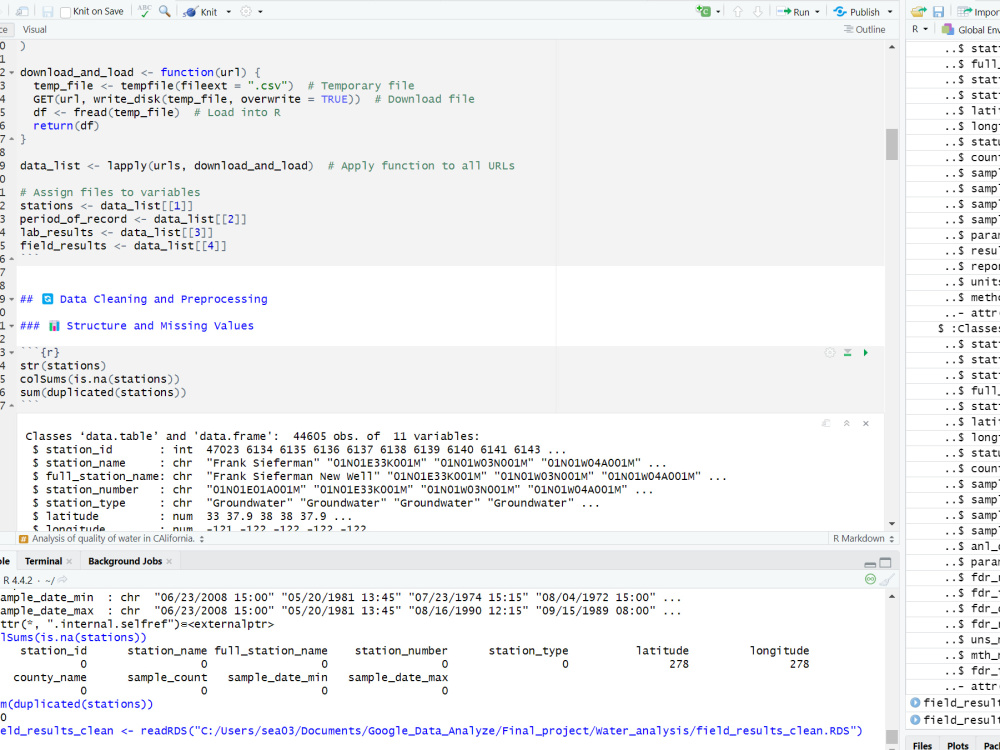Switch to the Terminal tab

click(x=43, y=561)
